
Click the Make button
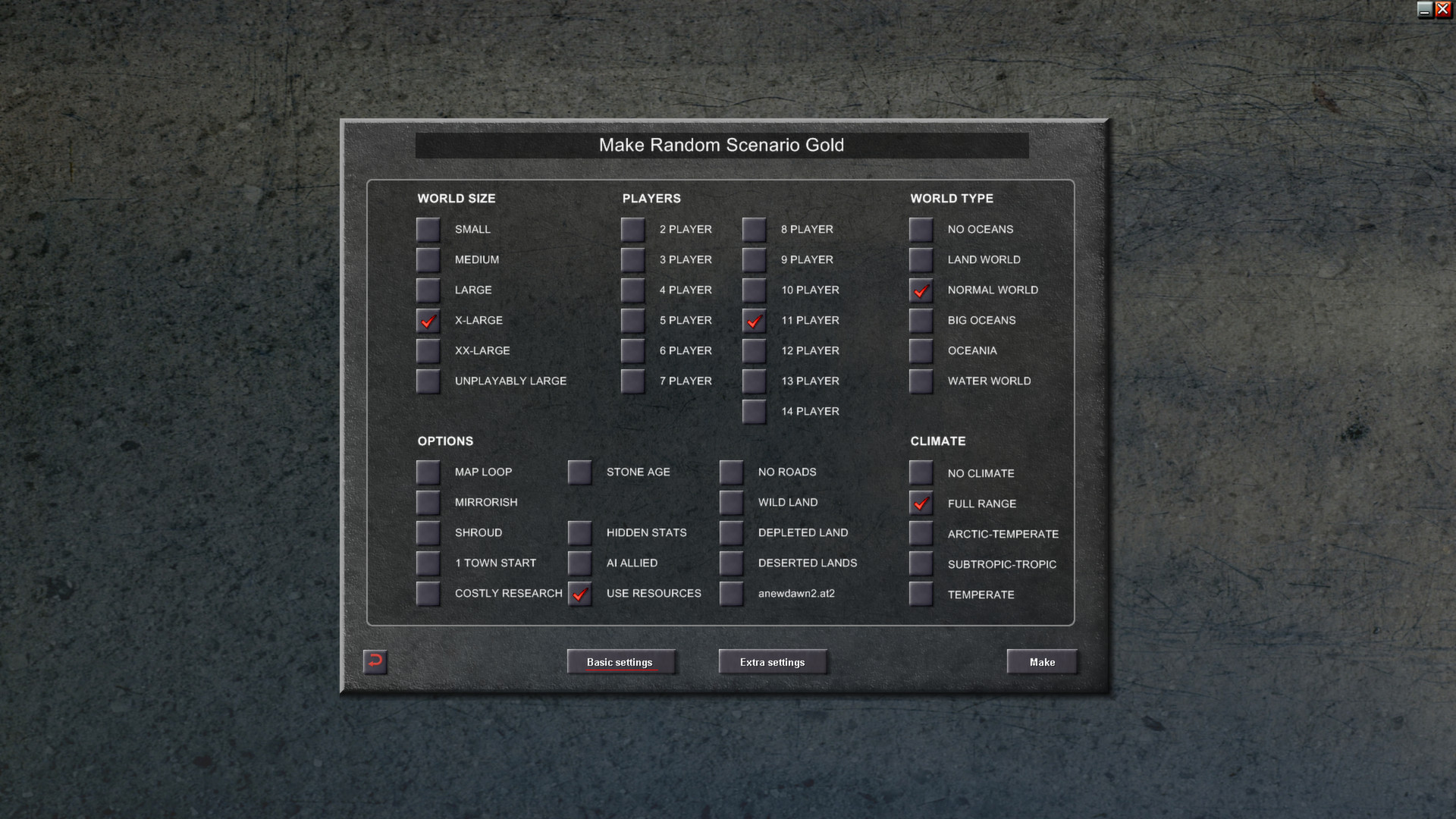1042,661
